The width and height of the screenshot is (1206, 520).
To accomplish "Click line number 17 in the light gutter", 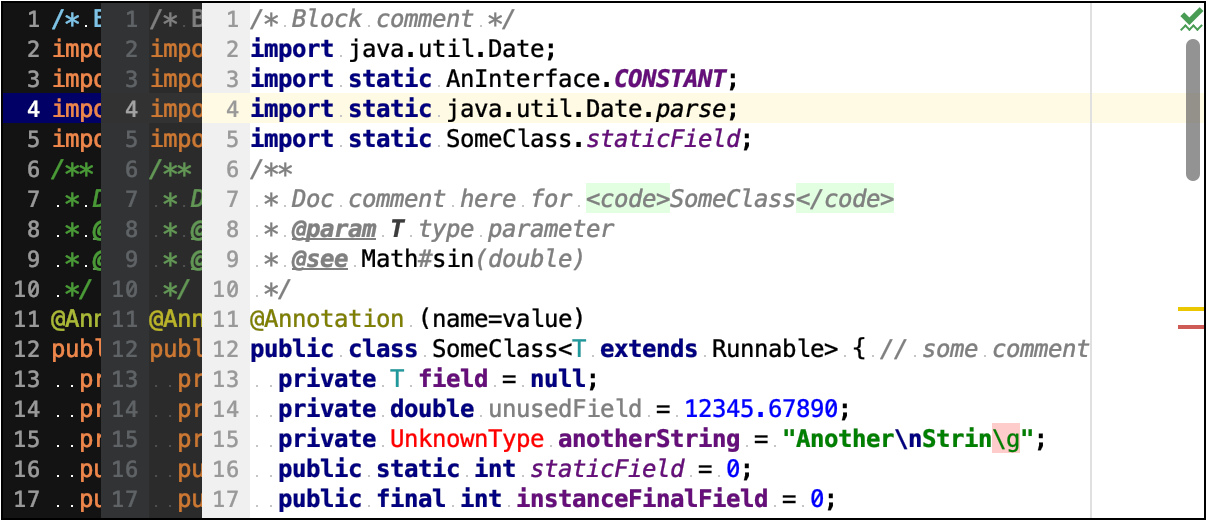I will point(226,499).
